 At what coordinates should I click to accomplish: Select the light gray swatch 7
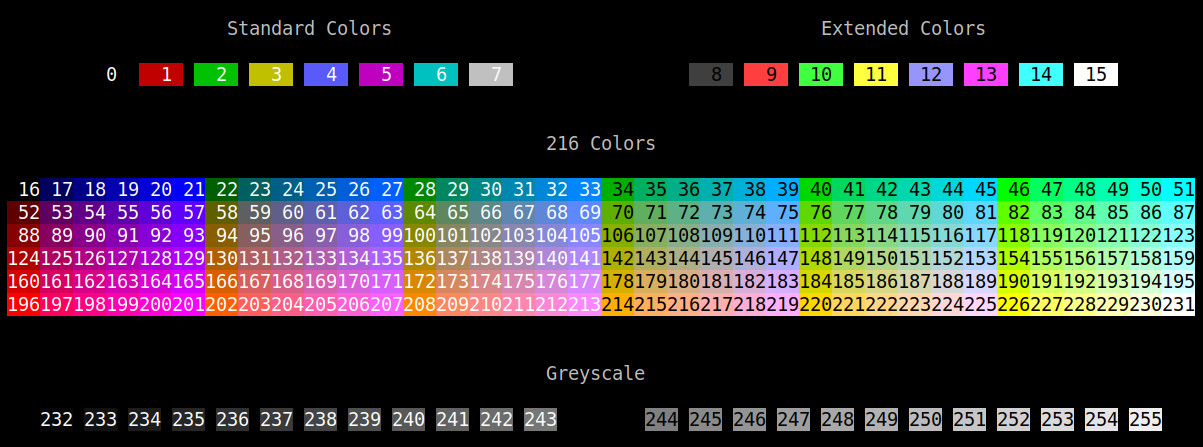[x=491, y=74]
